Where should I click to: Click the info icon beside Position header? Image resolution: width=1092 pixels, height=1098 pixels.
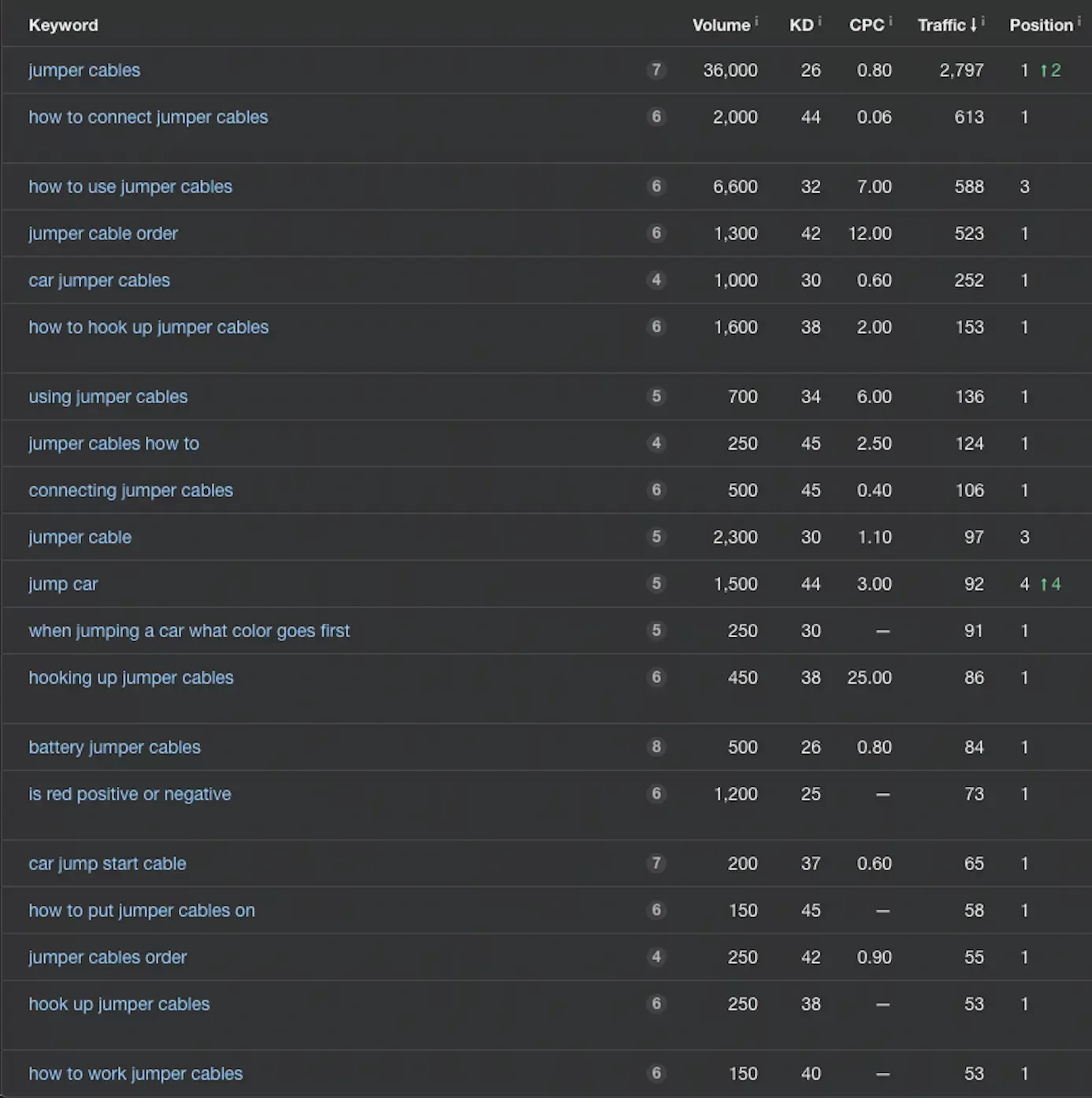point(1079,21)
